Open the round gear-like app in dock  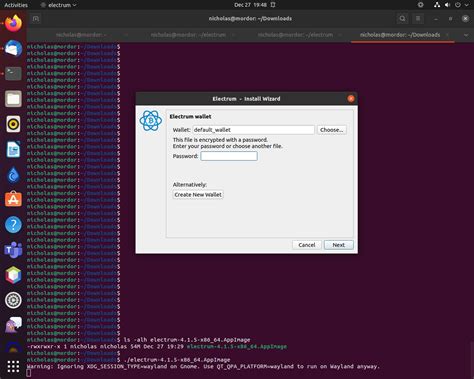coord(13,300)
